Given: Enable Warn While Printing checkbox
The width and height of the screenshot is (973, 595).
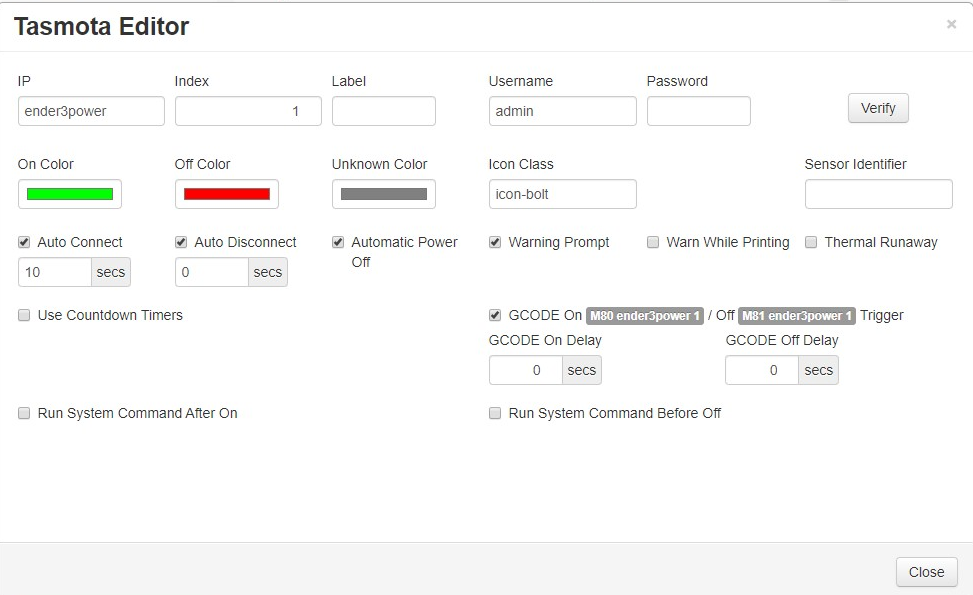Looking at the screenshot, I should coord(653,242).
